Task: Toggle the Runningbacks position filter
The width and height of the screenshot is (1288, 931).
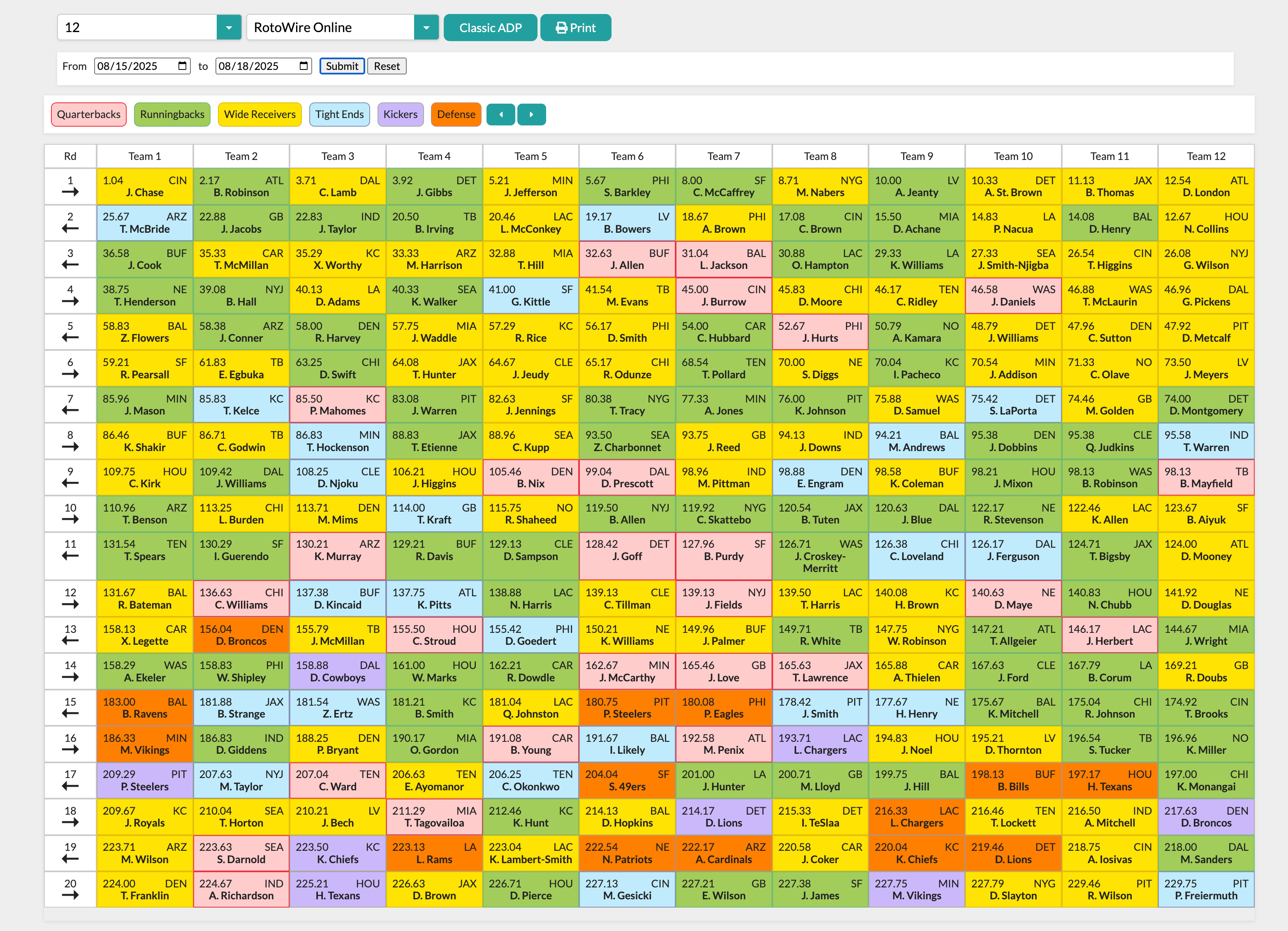Action: click(x=172, y=114)
